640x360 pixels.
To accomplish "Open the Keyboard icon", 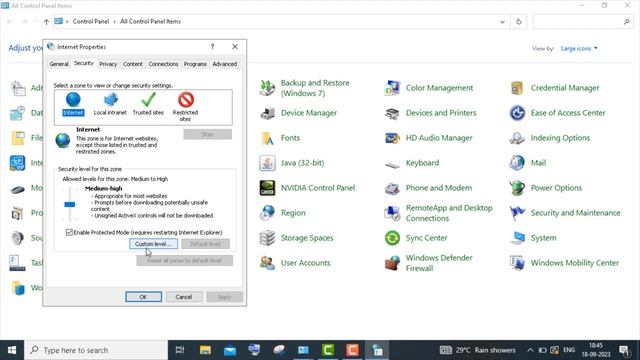I will (x=392, y=164).
